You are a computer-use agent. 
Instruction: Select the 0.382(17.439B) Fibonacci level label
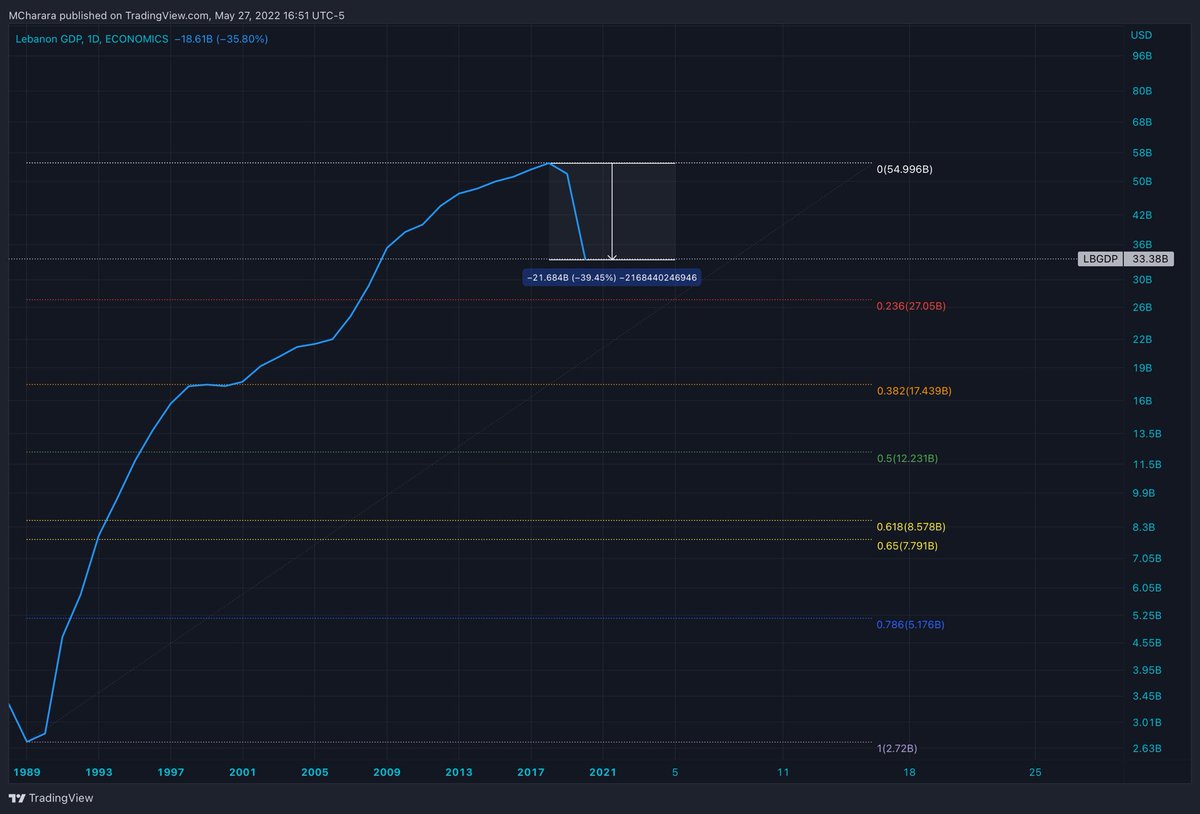(x=913, y=391)
